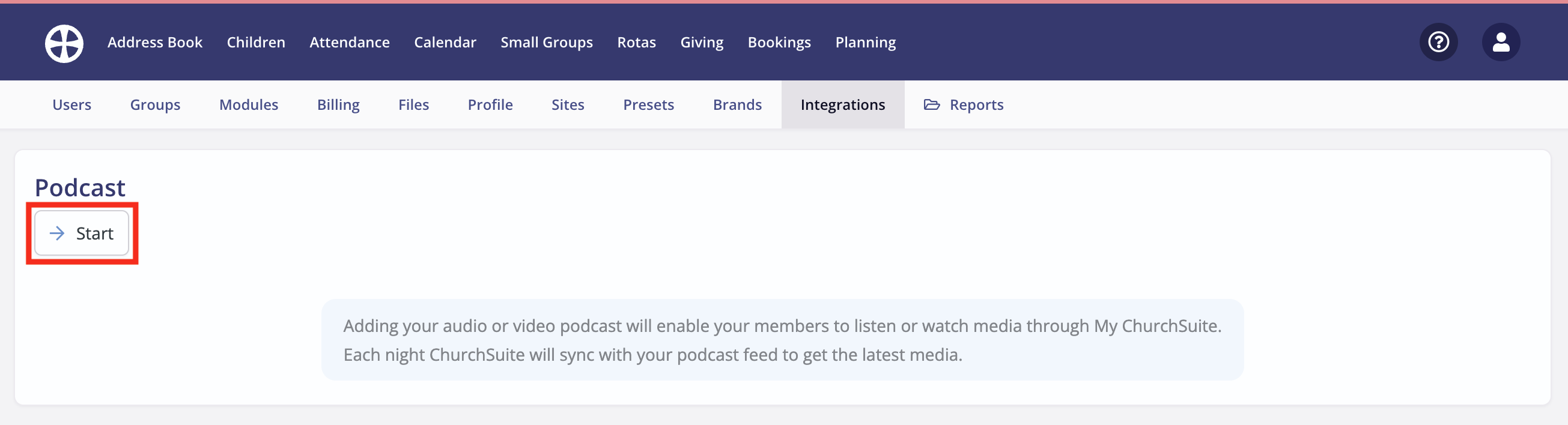Click the Podcast heading

point(80,188)
